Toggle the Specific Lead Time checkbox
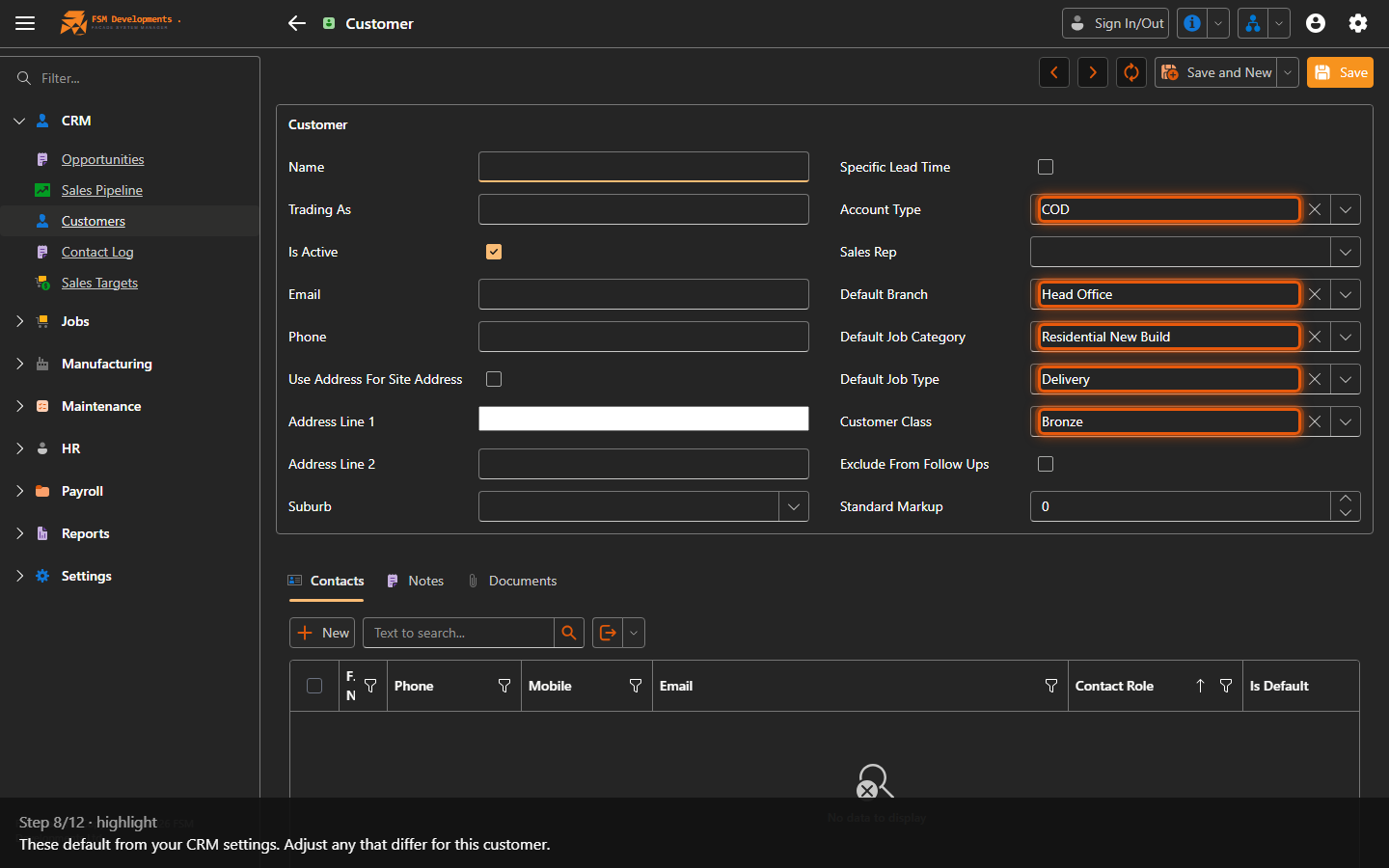1389x868 pixels. coord(1046,167)
